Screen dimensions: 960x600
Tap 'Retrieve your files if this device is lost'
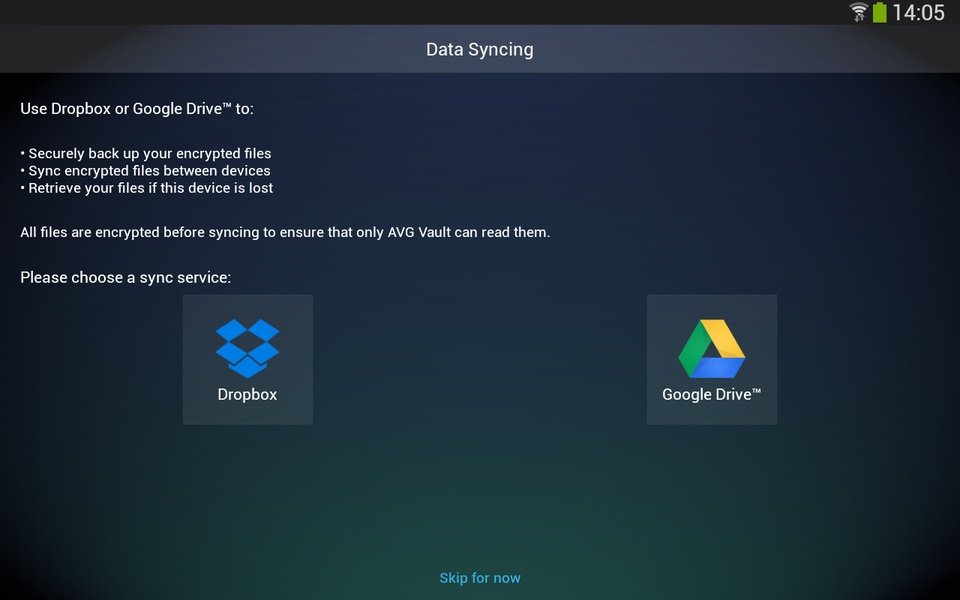146,188
